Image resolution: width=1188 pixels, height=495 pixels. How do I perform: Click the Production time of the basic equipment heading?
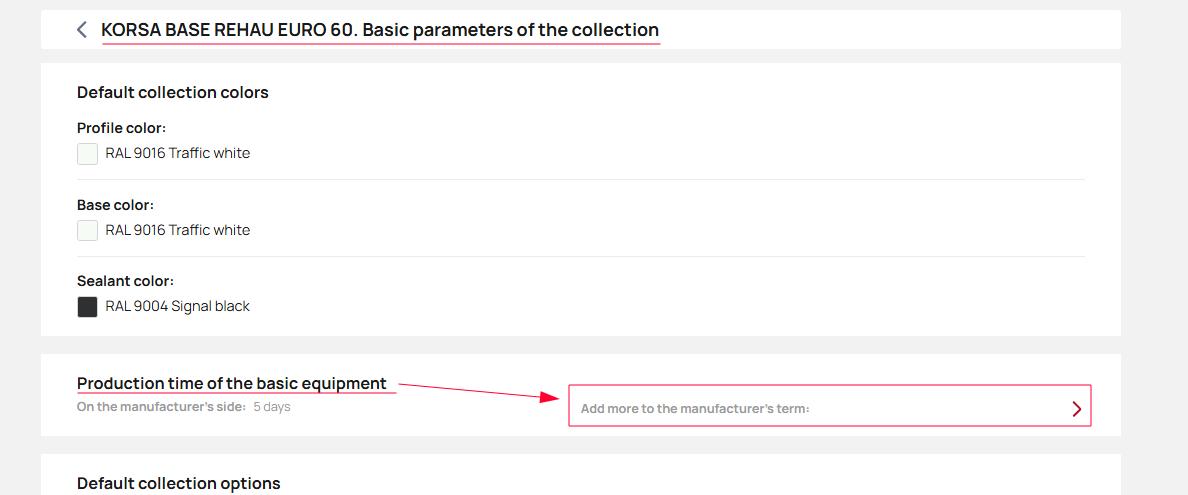[232, 384]
